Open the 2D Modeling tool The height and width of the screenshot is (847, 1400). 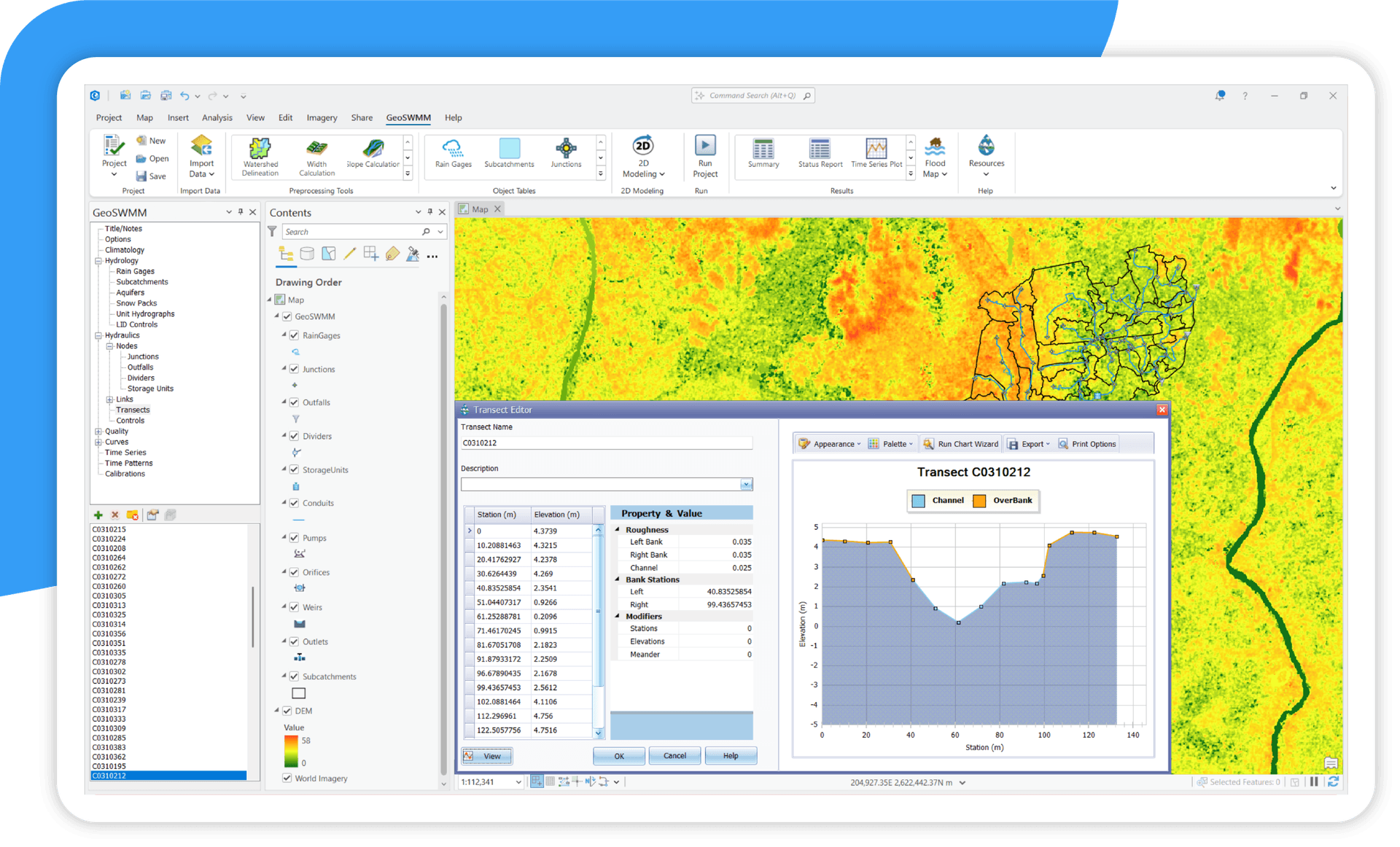click(x=643, y=155)
